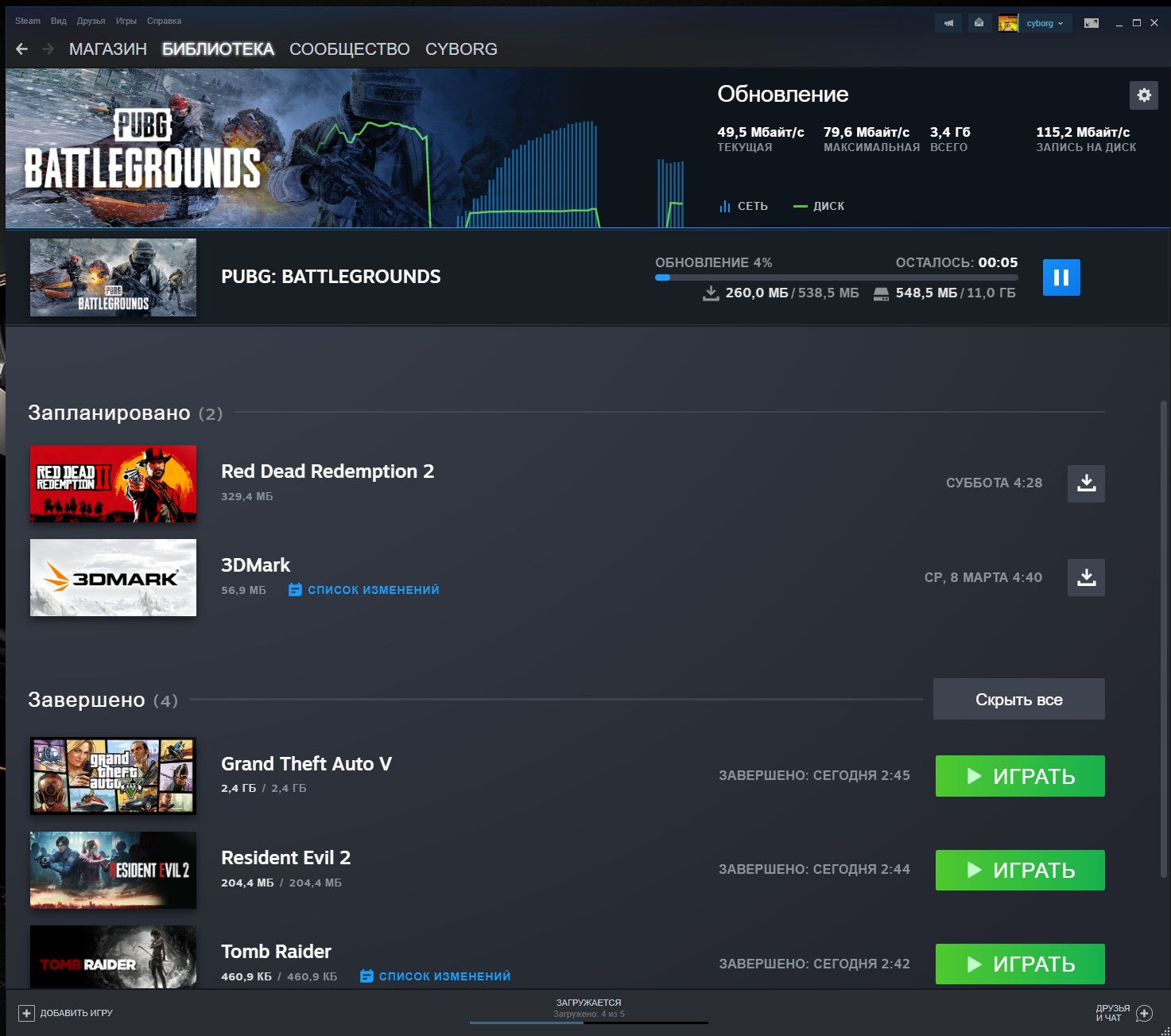Click the СР, 8 МАРТА 4:40 scheduled time

point(983,577)
